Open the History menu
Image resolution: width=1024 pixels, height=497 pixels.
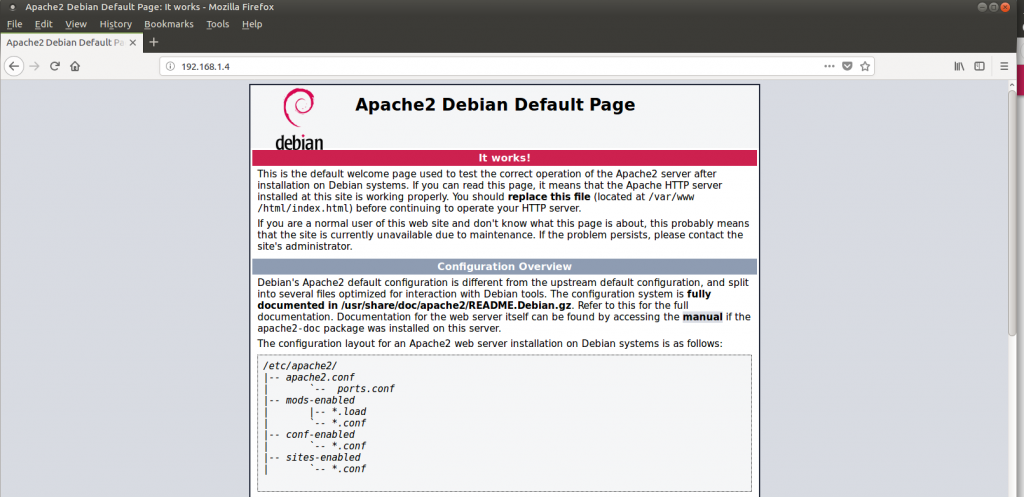[116, 24]
